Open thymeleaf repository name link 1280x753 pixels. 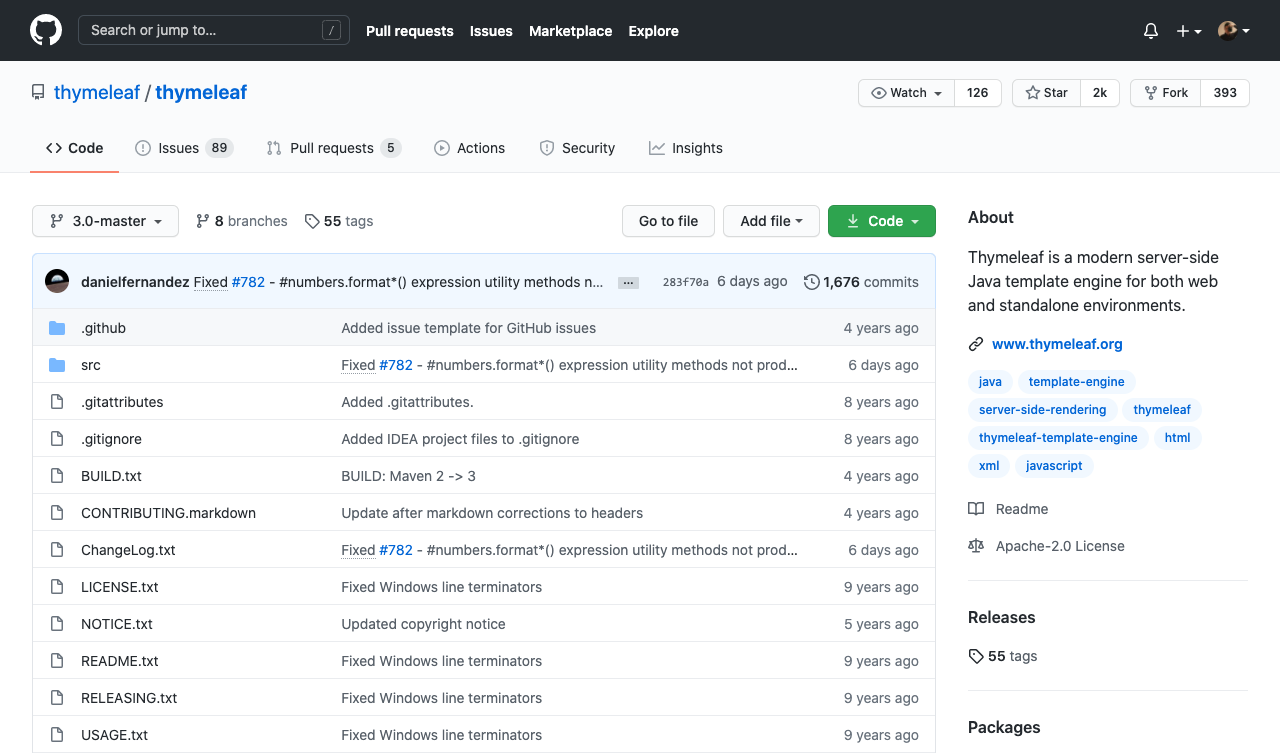(201, 93)
